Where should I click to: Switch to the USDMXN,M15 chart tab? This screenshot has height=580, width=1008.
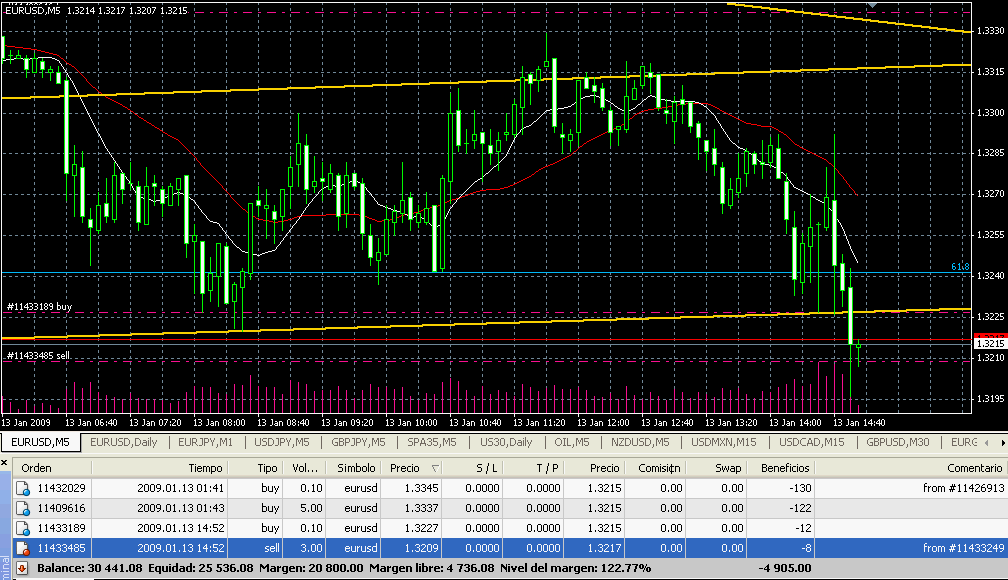[x=723, y=442]
